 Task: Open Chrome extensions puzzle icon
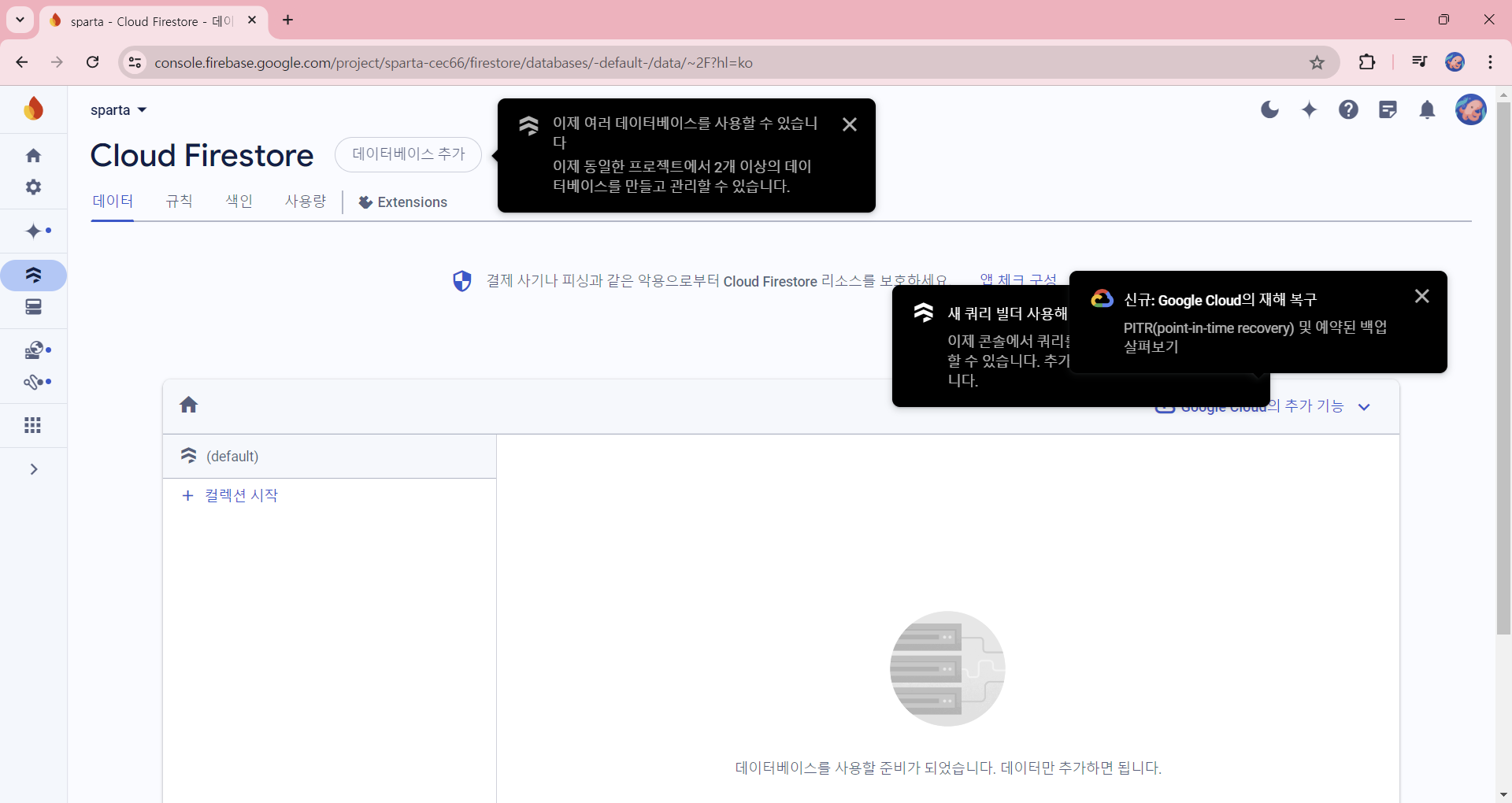tap(1367, 62)
